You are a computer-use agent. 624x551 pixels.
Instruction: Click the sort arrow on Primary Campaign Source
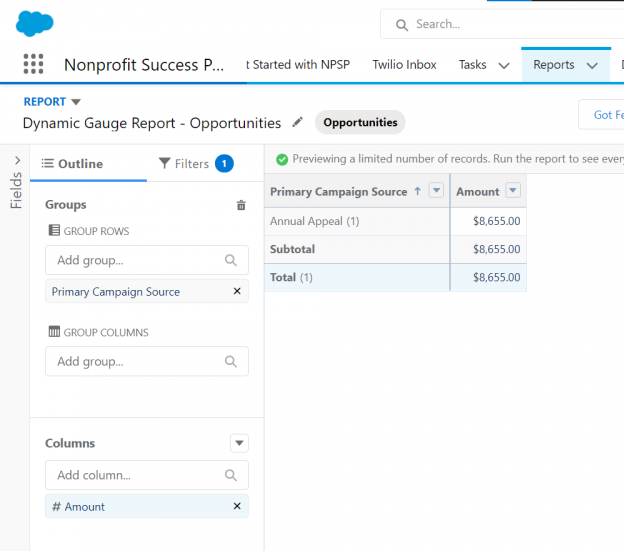[x=417, y=191]
